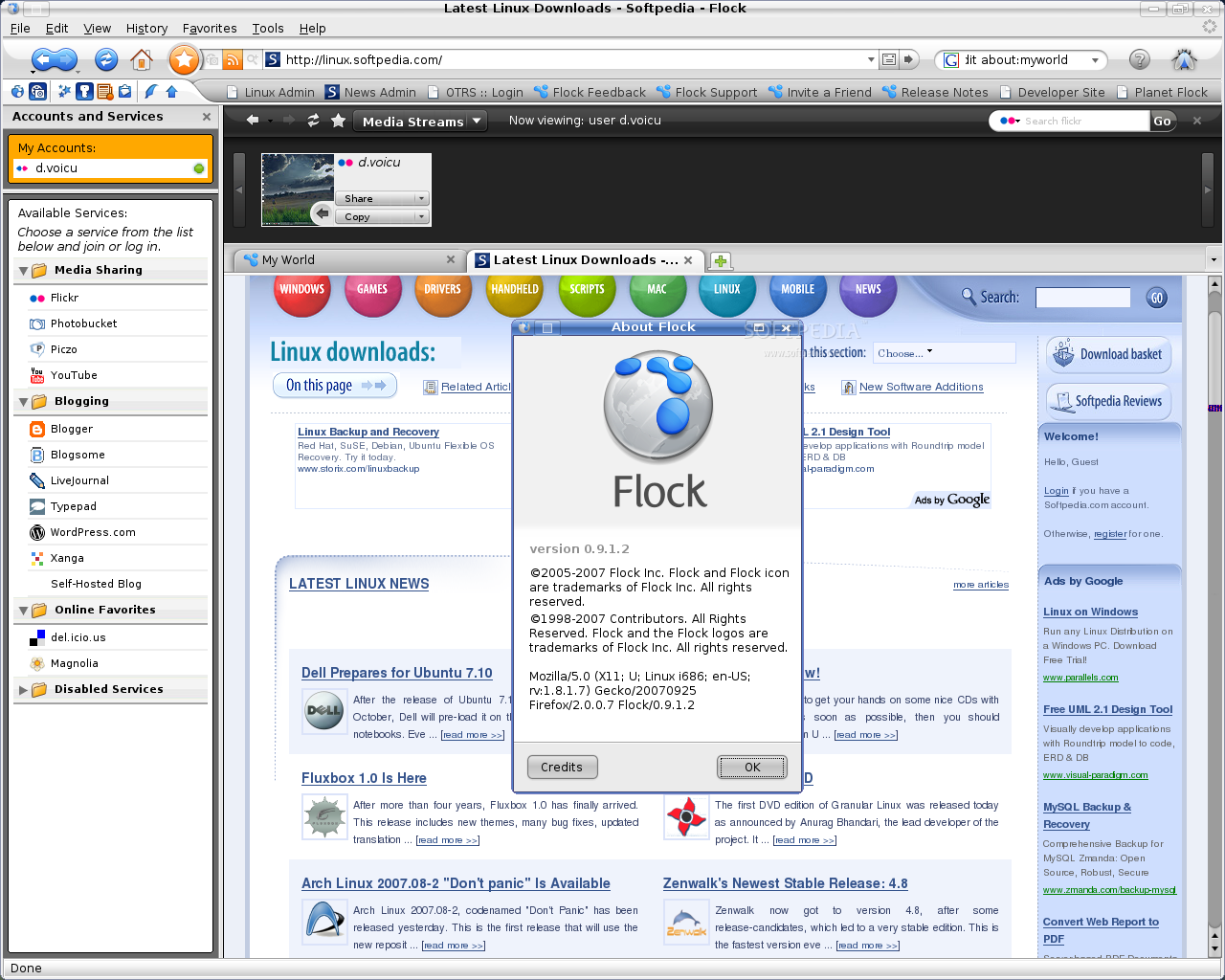This screenshot has height=980, width=1225.
Task: Open the Media Streams dropdown
Action: (421, 122)
